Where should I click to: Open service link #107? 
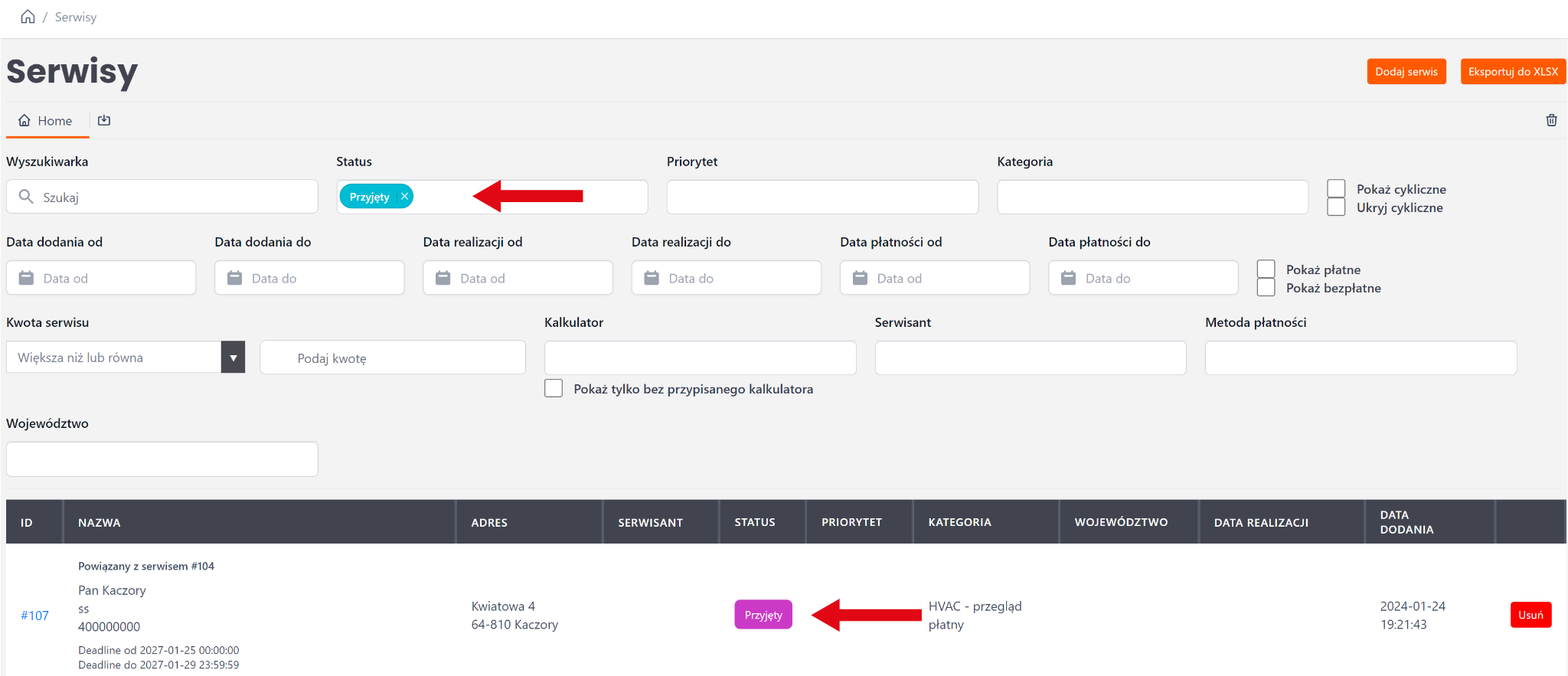point(34,616)
